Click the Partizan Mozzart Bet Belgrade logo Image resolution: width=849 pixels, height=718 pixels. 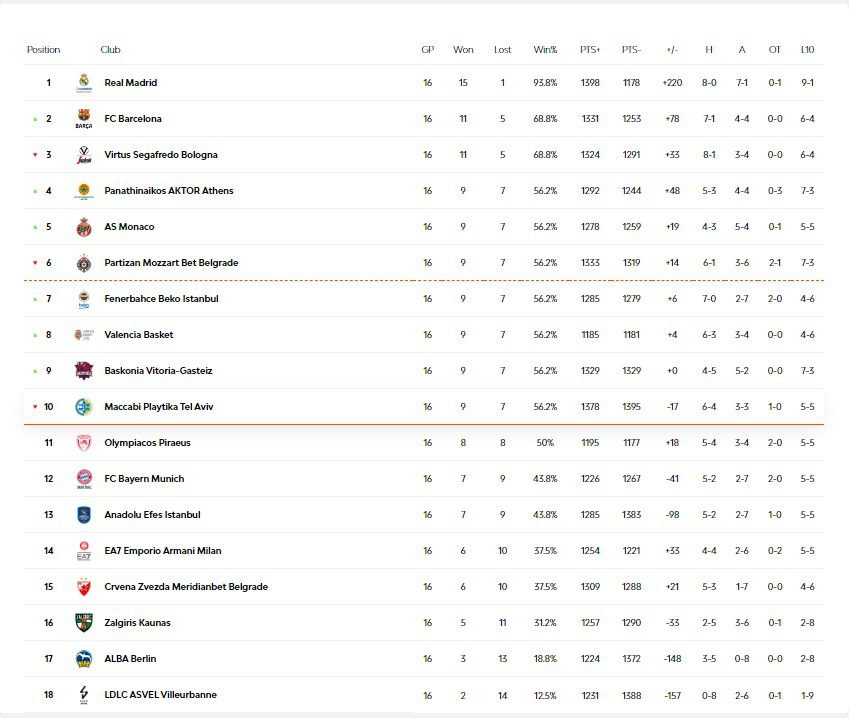point(84,263)
